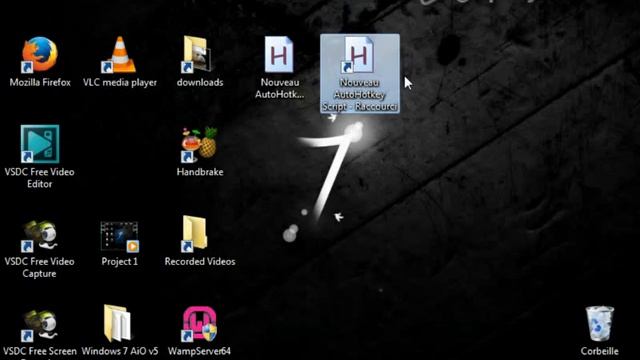Click the downloads folder shortcut
This screenshot has width=640, height=360.
pos(198,55)
